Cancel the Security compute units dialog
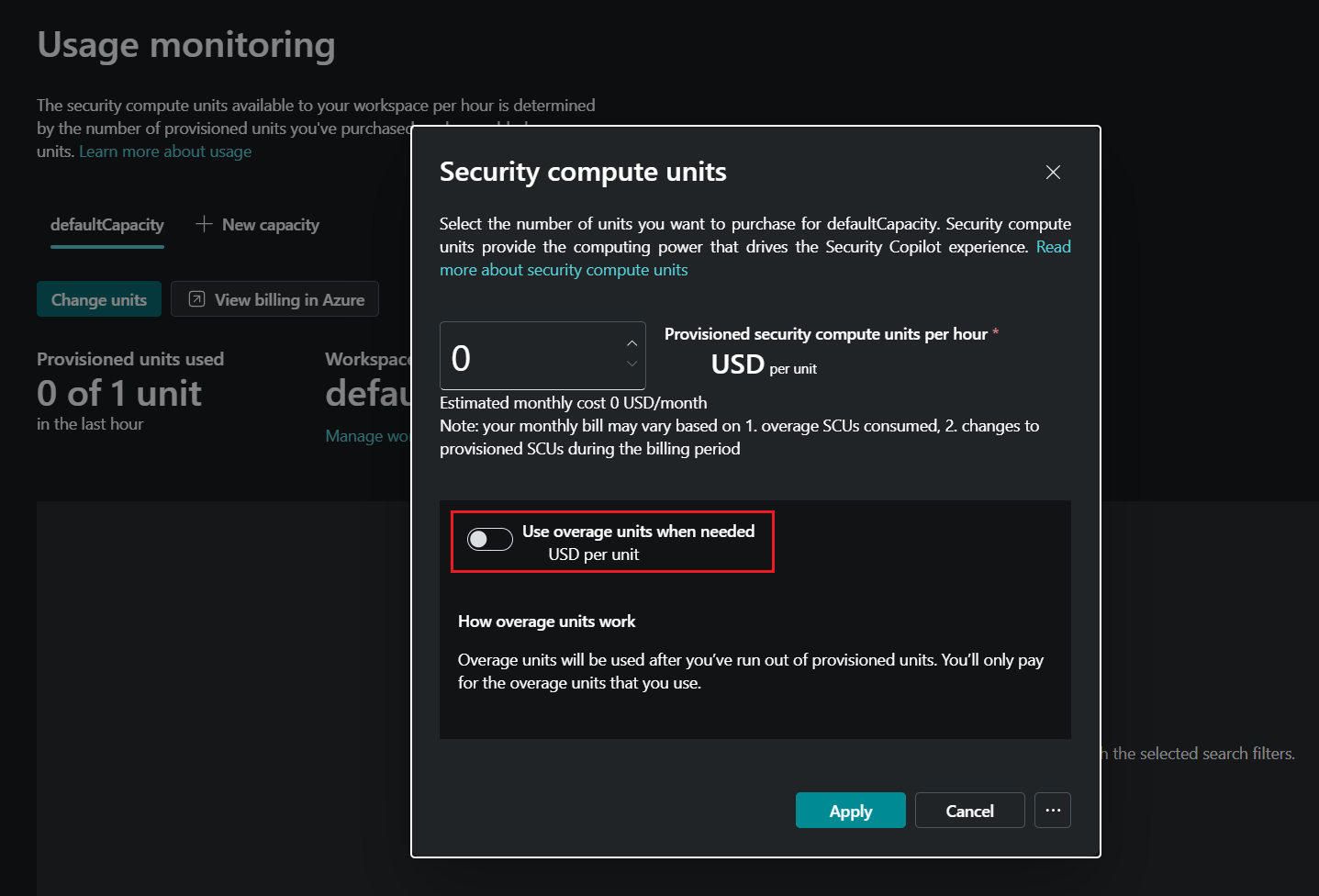1319x896 pixels. coord(969,810)
